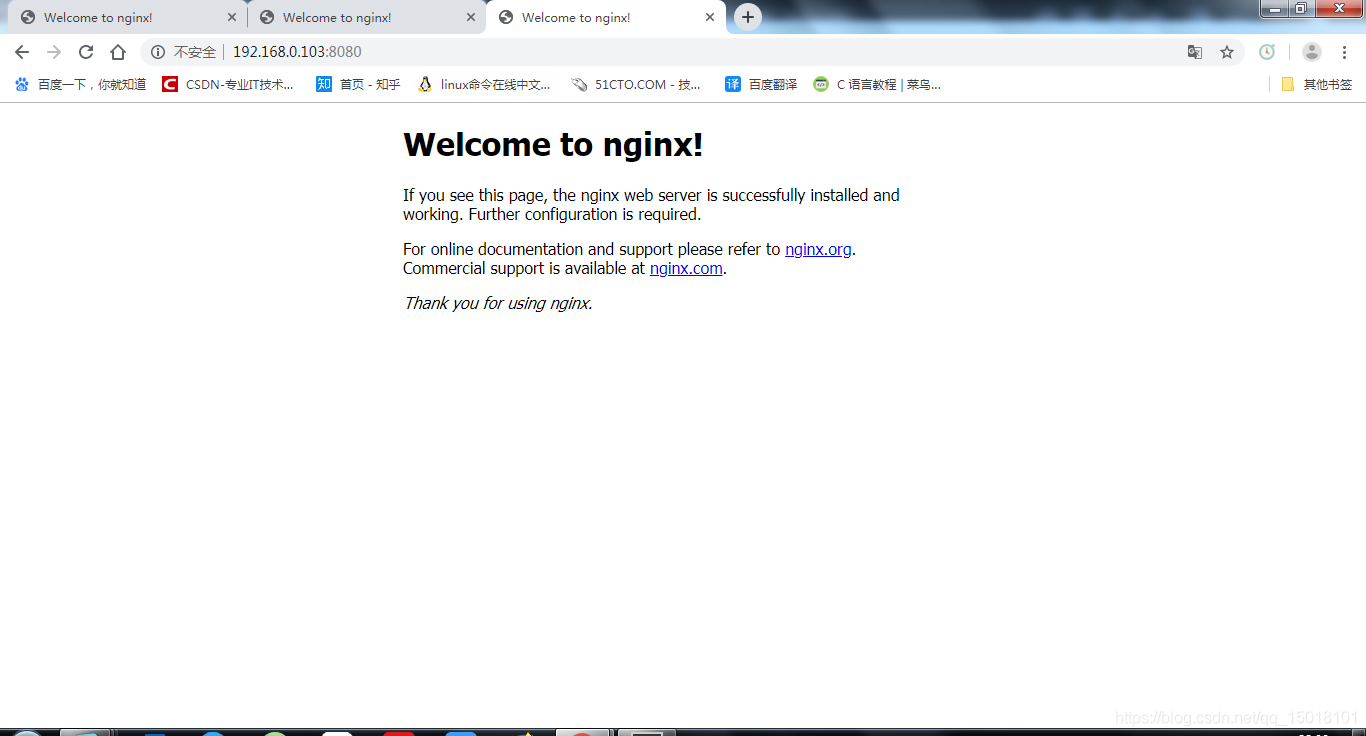Open the nginx.com link
Viewport: 1366px width, 736px height.
pos(686,268)
